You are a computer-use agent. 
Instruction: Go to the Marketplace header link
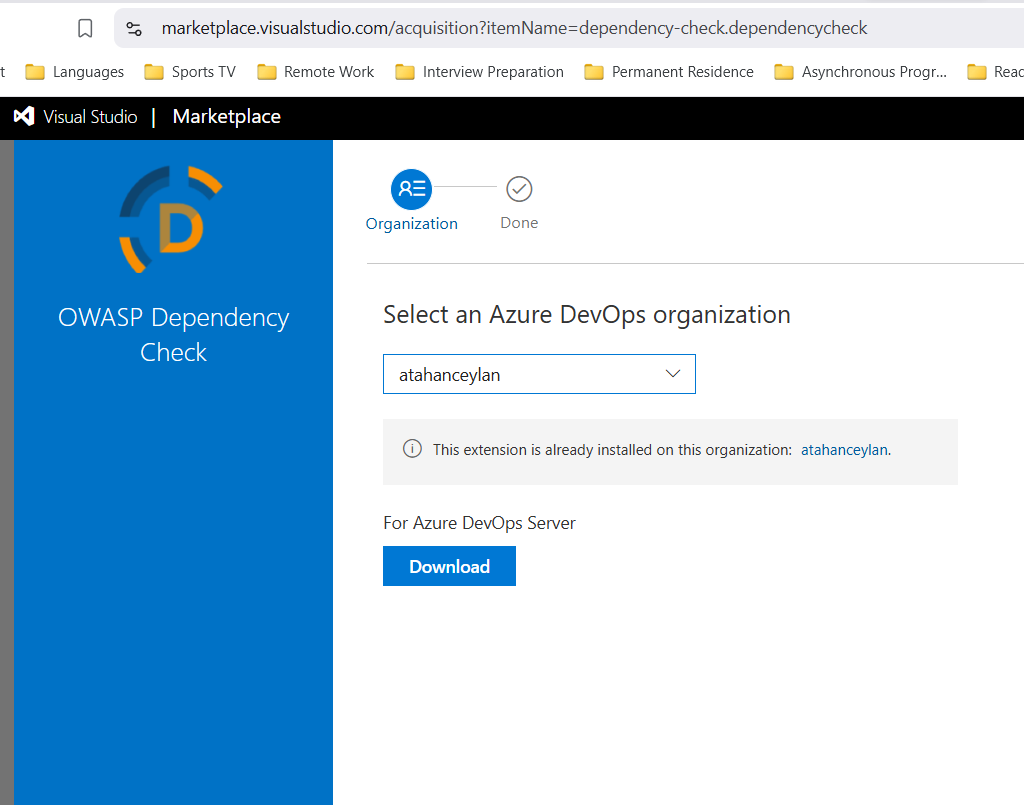(x=227, y=116)
